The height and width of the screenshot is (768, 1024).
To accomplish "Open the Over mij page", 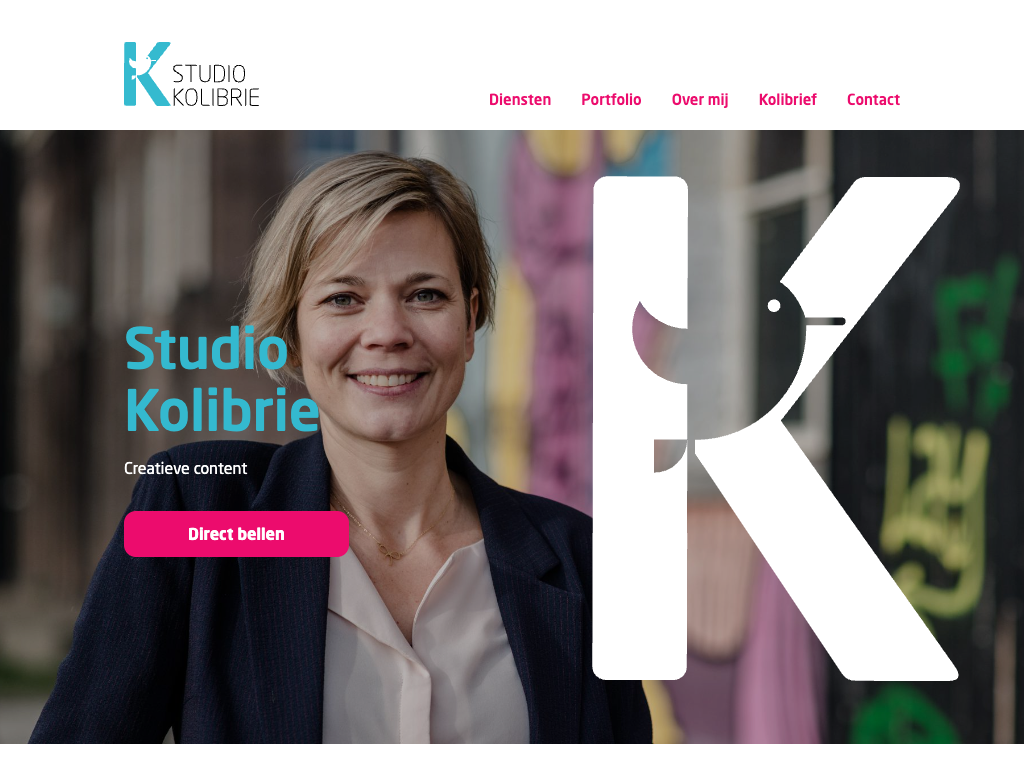I will click(x=699, y=99).
